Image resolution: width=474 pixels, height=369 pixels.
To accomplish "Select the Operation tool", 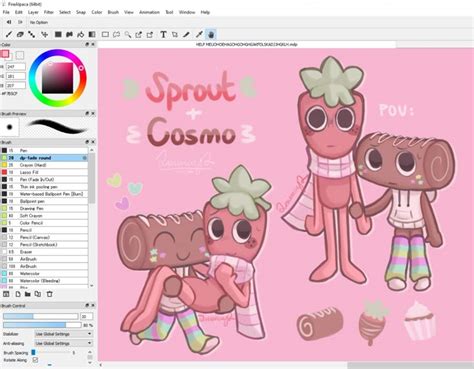I will [175, 34].
